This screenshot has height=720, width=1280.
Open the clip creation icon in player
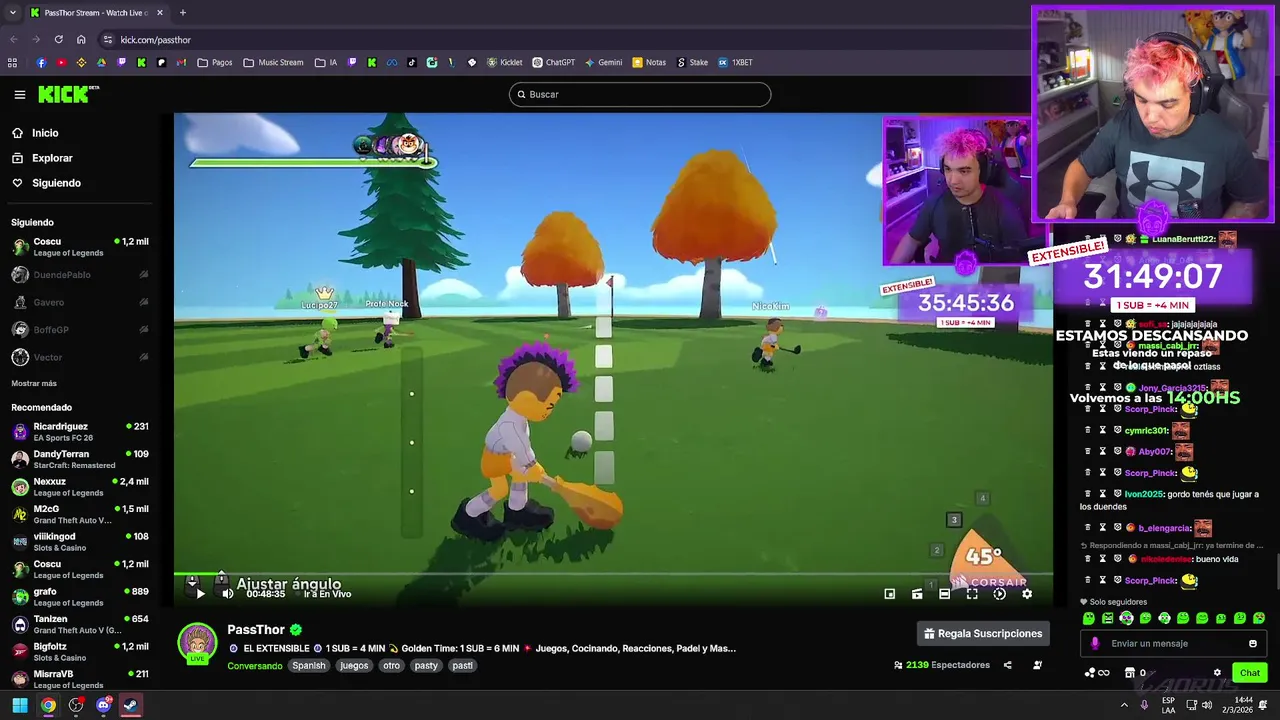[917, 594]
